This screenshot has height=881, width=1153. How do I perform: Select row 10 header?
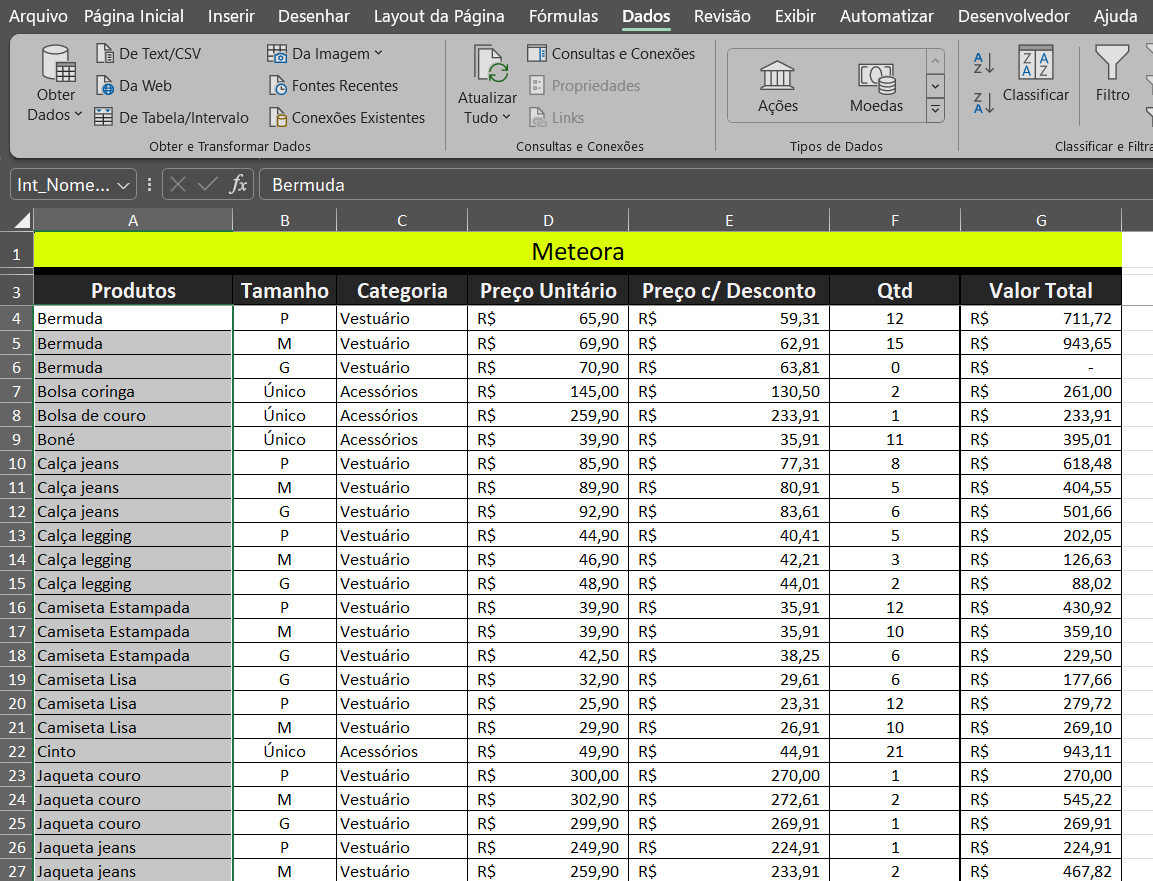pos(17,463)
